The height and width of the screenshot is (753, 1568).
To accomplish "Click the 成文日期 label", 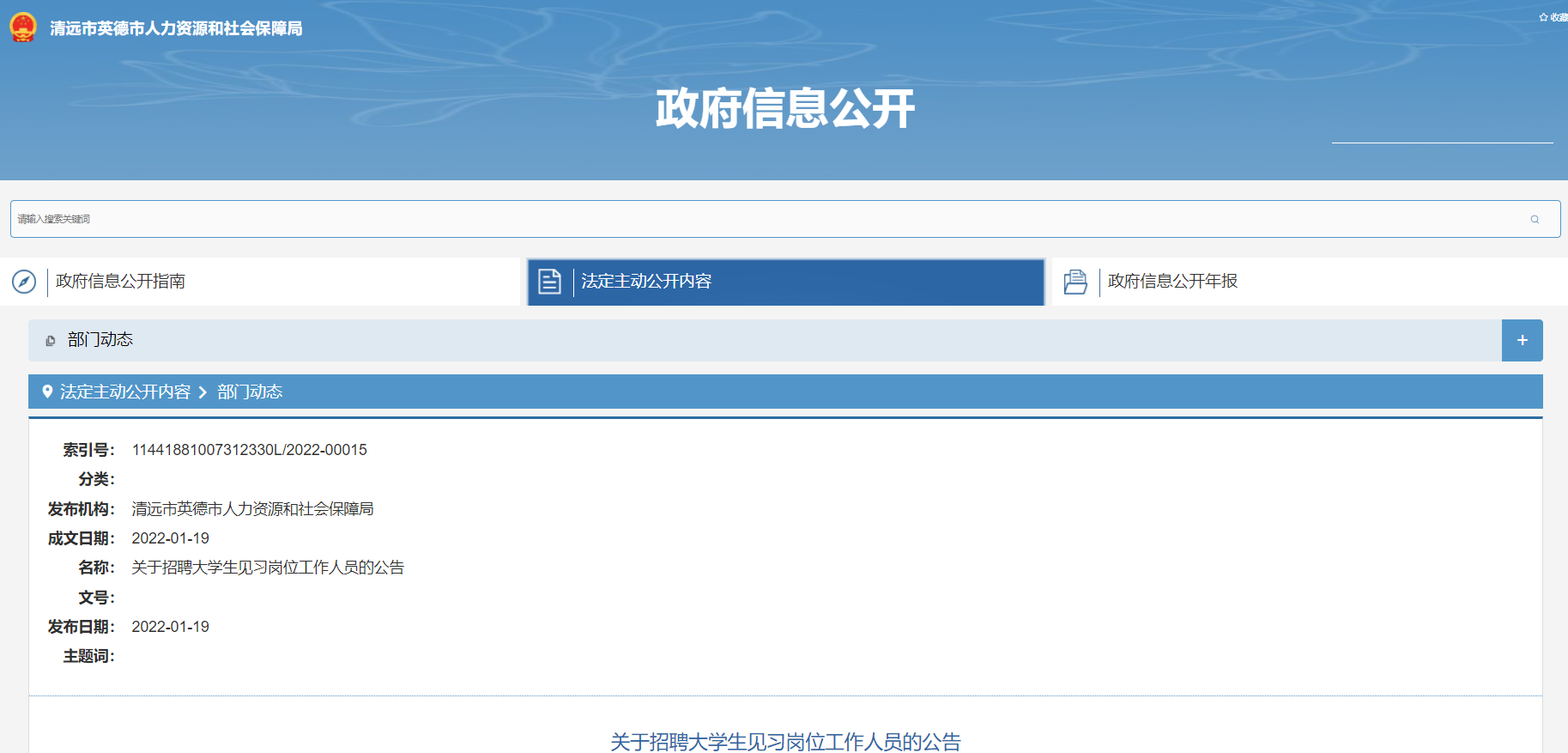I will pos(81,538).
